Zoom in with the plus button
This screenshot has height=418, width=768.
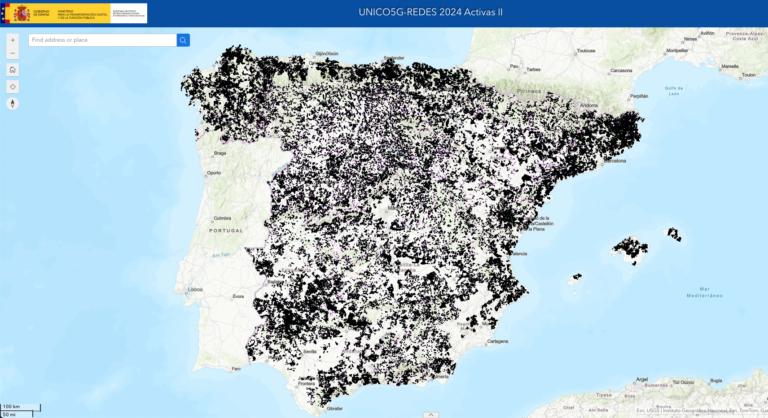pyautogui.click(x=13, y=40)
